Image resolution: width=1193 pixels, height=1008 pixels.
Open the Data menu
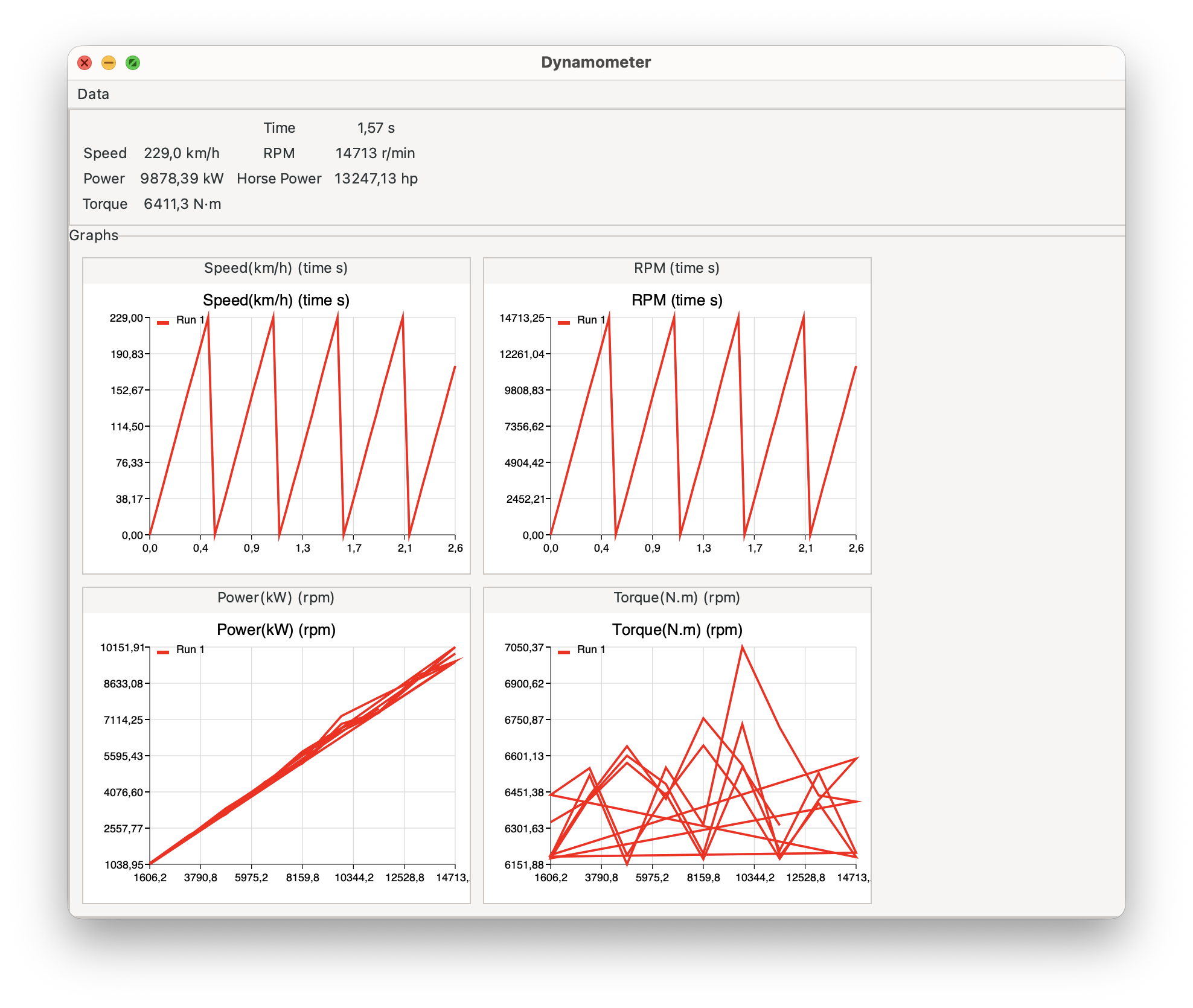point(93,94)
